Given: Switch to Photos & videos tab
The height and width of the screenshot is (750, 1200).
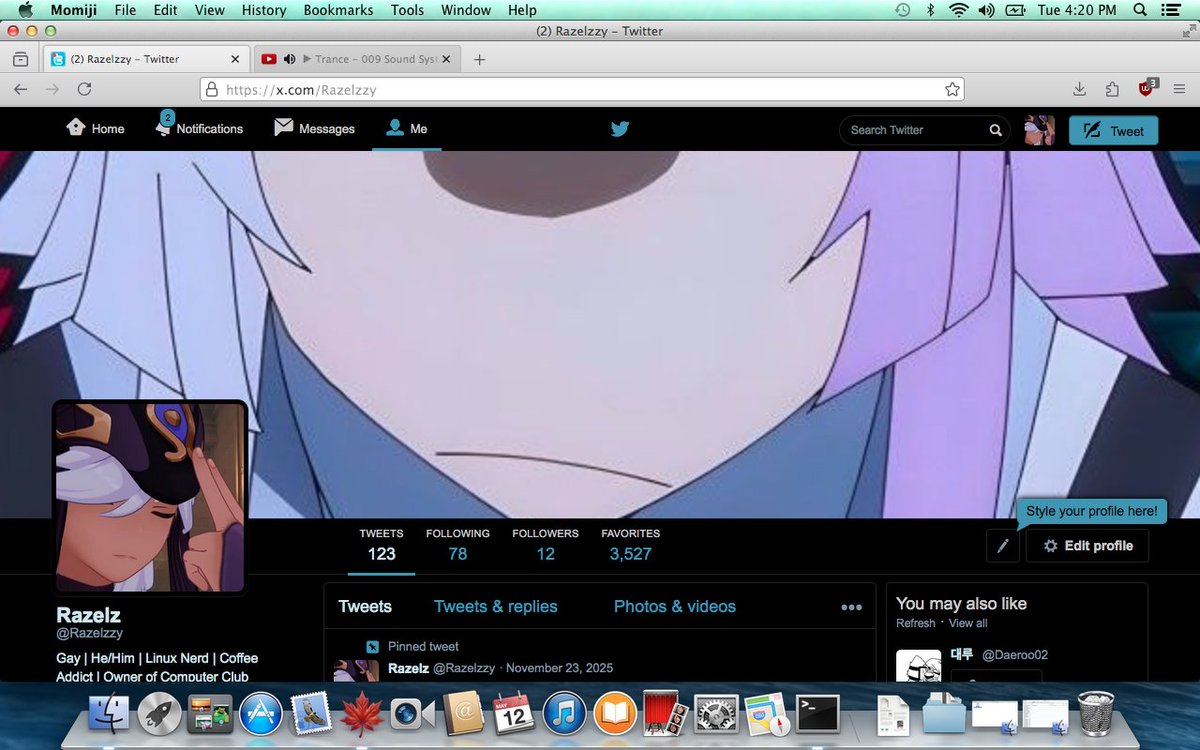Looking at the screenshot, I should (x=675, y=606).
